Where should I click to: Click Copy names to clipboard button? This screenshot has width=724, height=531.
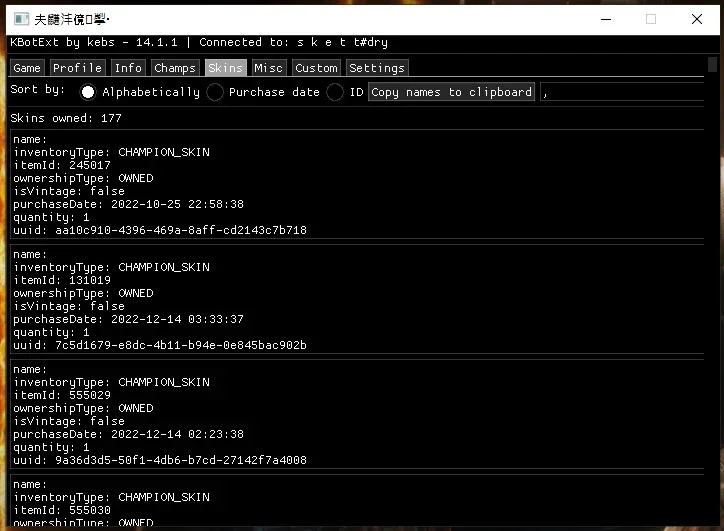click(x=452, y=92)
